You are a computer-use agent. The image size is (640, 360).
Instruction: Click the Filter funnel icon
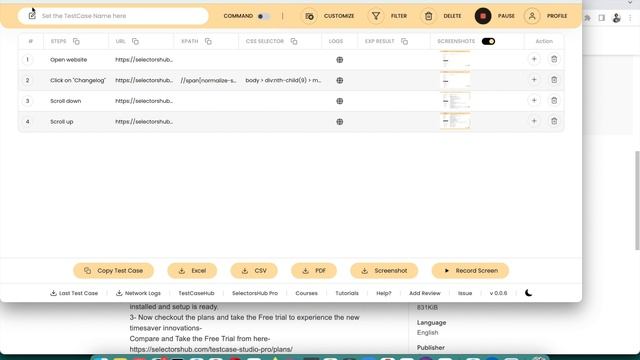(376, 16)
